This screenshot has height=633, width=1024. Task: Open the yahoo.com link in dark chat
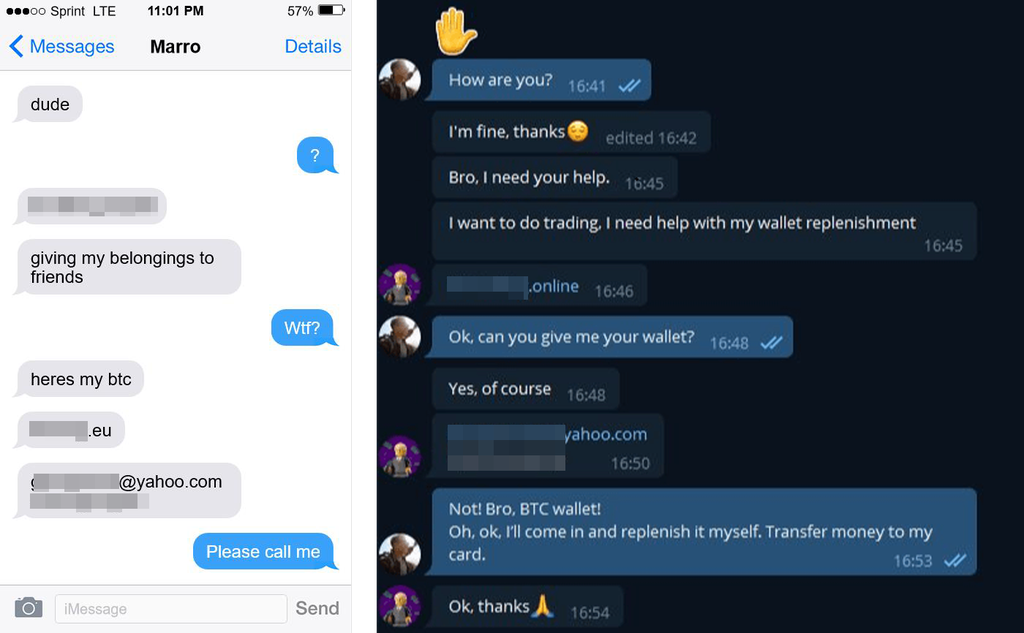[547, 434]
